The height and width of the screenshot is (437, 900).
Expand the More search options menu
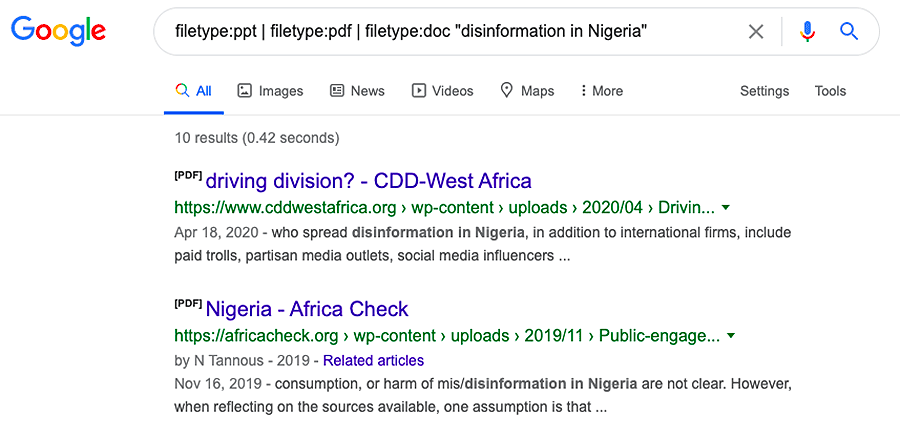(602, 91)
